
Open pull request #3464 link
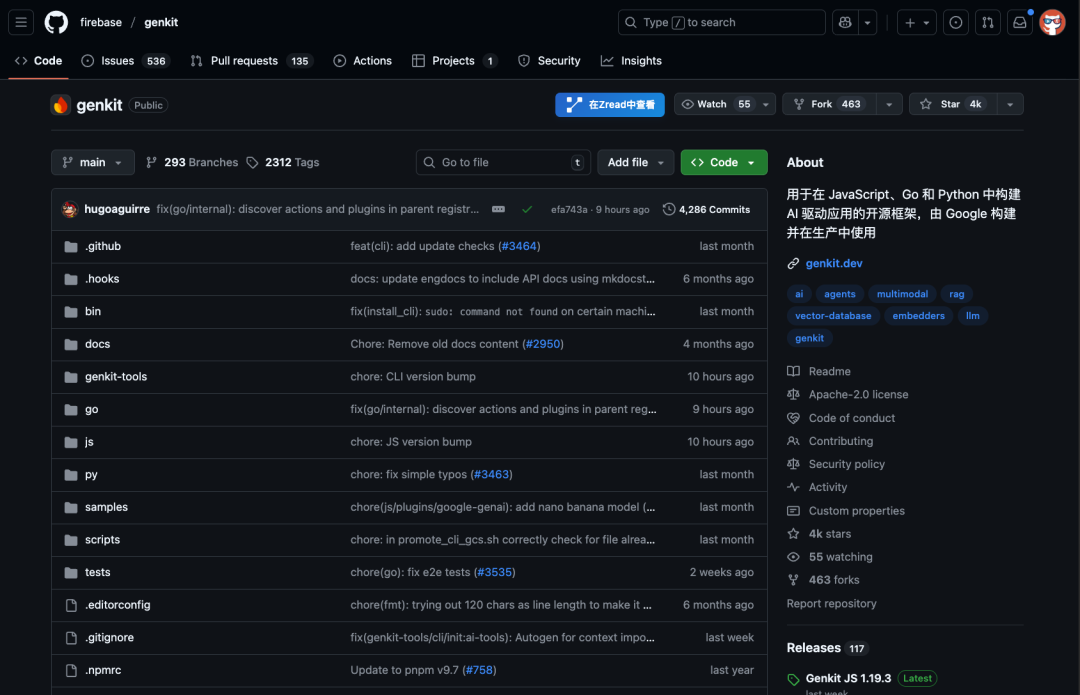[x=519, y=246]
